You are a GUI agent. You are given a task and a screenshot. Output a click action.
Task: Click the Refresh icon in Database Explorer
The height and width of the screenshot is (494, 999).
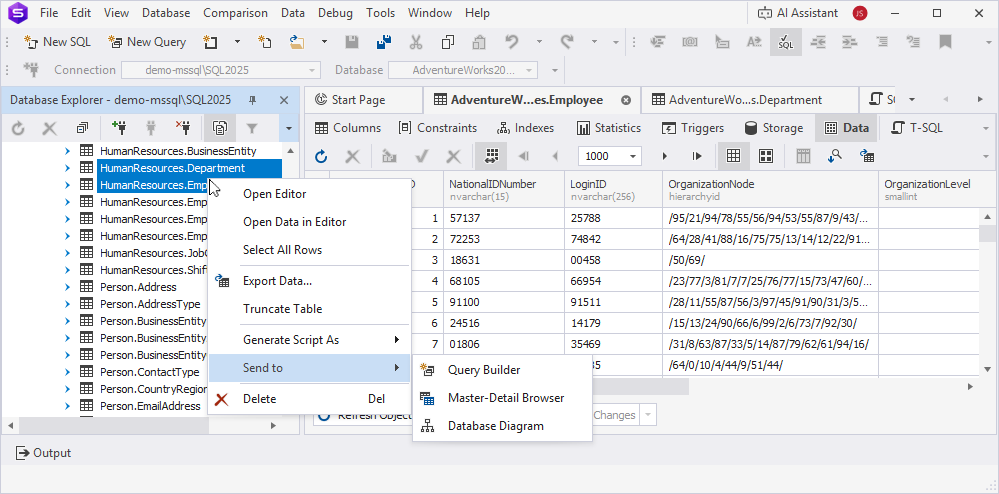[18, 128]
